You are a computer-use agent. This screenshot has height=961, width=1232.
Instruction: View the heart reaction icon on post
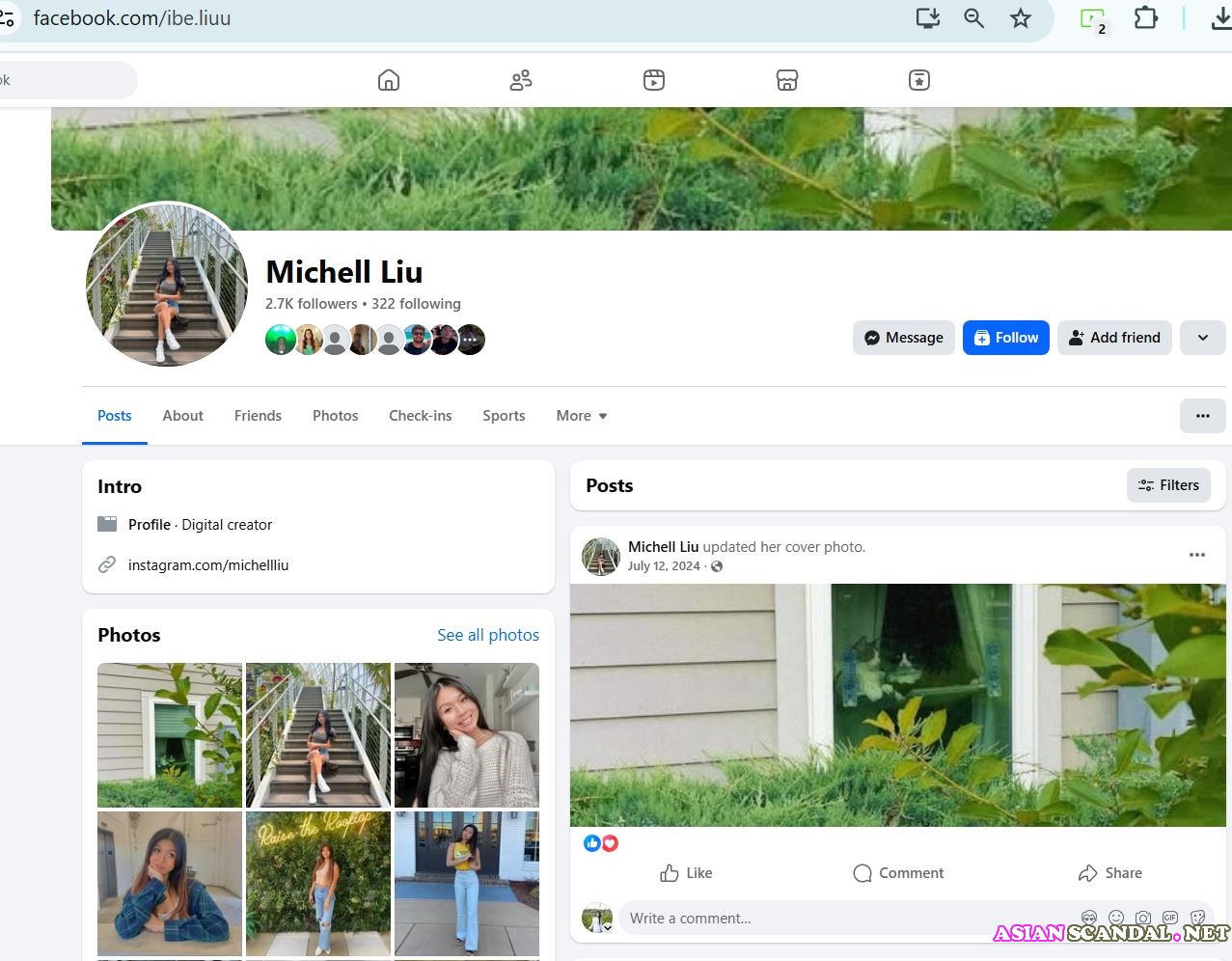point(610,843)
